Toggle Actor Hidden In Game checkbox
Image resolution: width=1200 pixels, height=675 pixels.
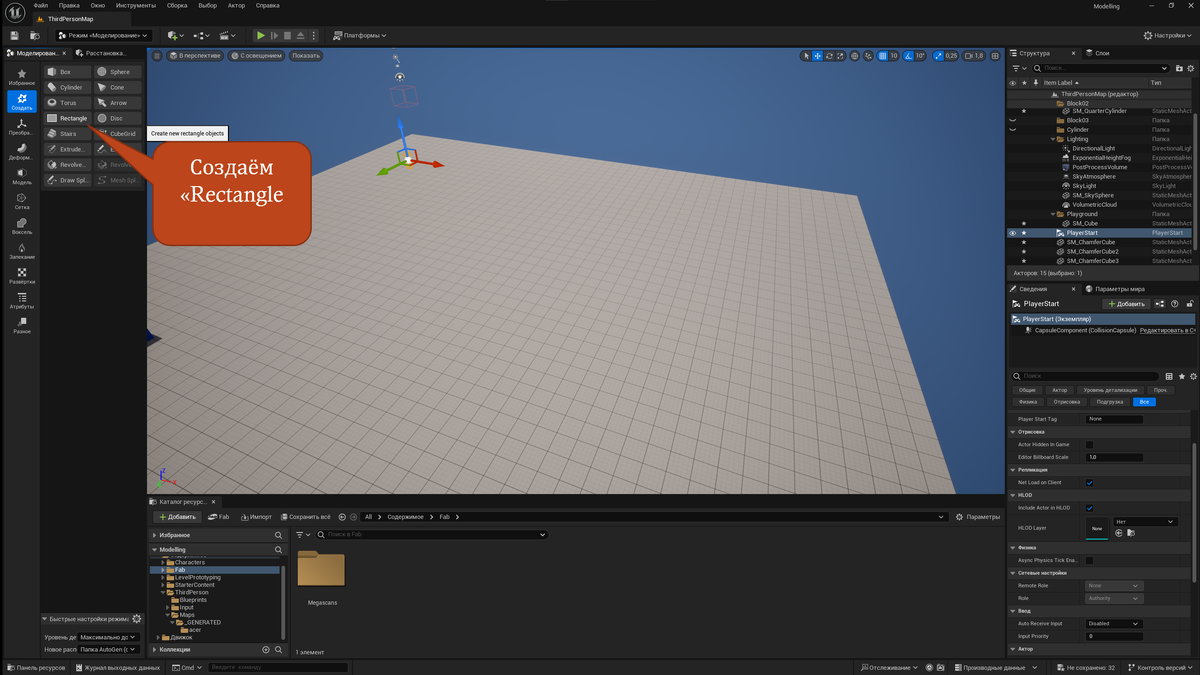click(1089, 444)
